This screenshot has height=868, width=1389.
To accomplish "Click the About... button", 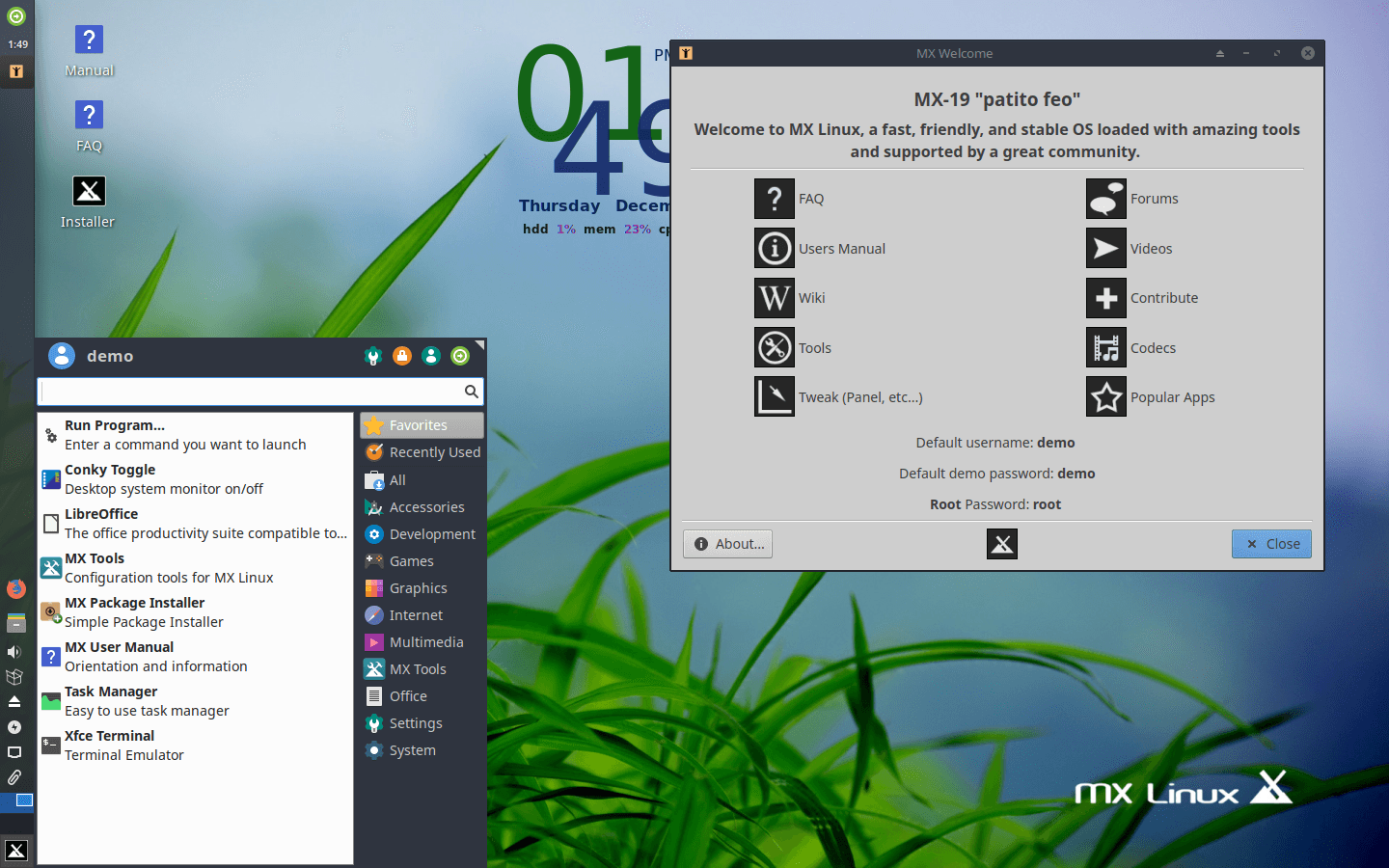I will pyautogui.click(x=728, y=544).
